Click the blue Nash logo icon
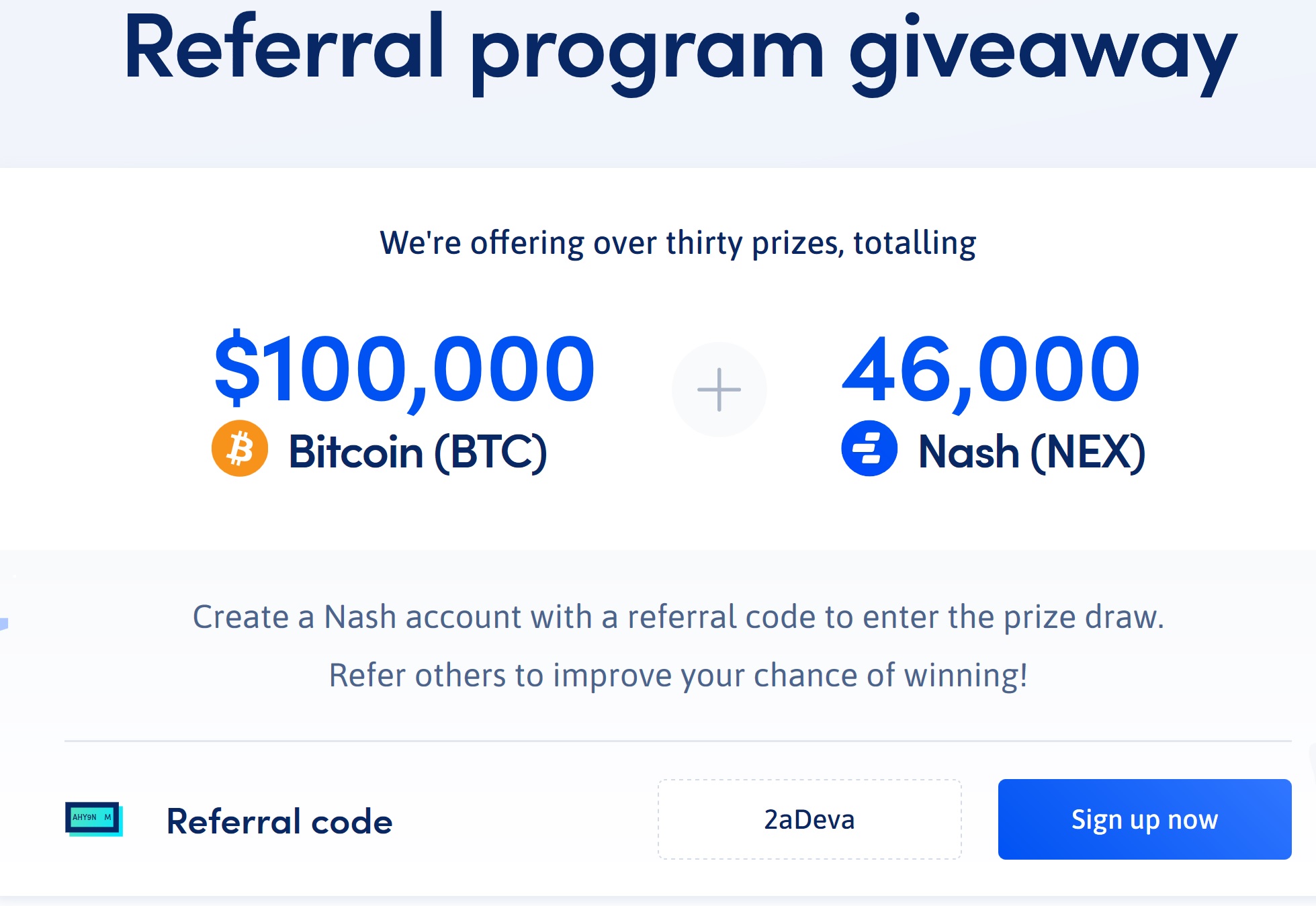 869,449
